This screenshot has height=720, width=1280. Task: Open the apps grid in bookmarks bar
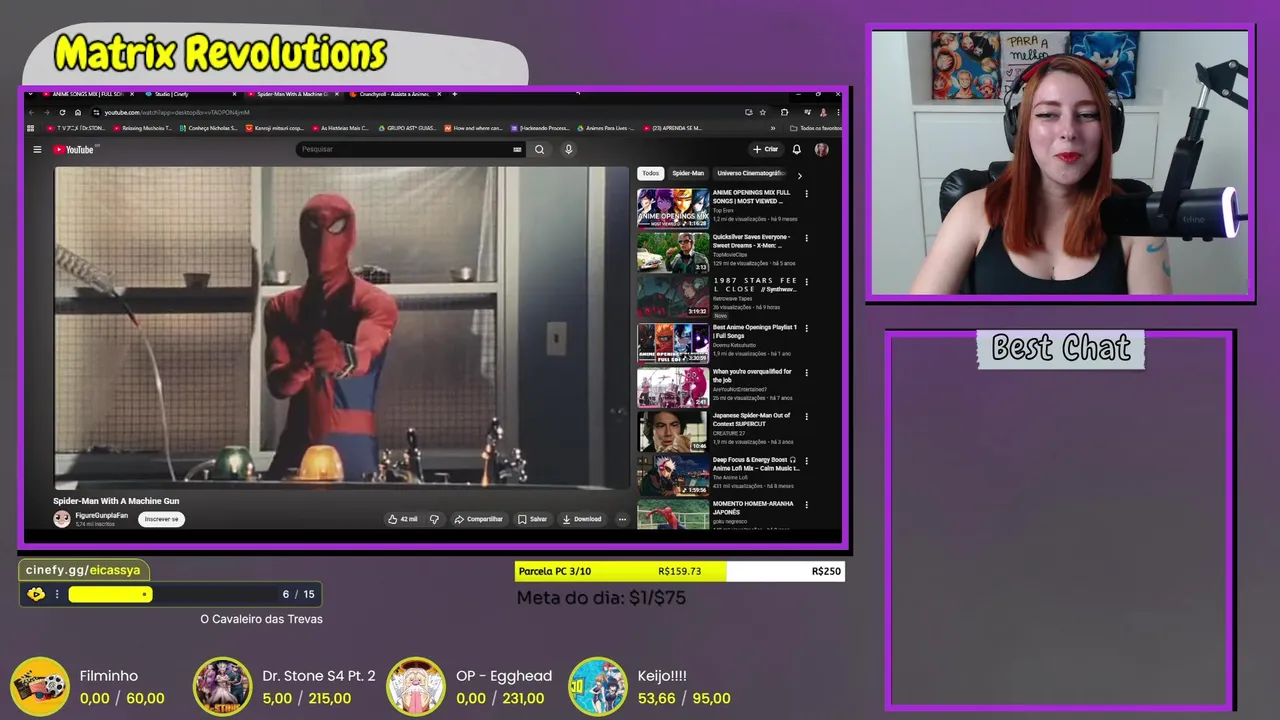(31, 128)
